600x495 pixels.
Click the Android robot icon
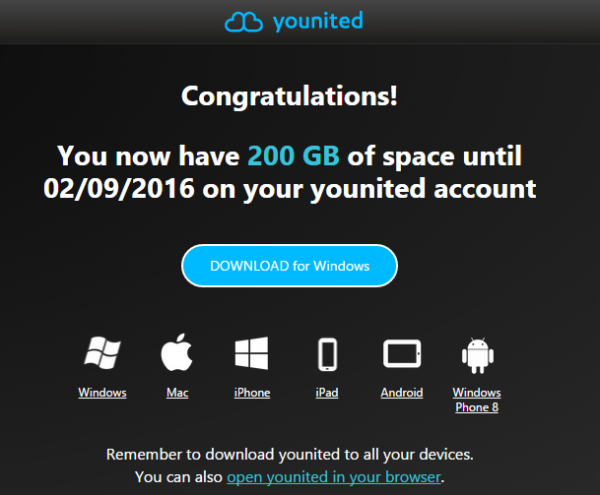pos(476,355)
